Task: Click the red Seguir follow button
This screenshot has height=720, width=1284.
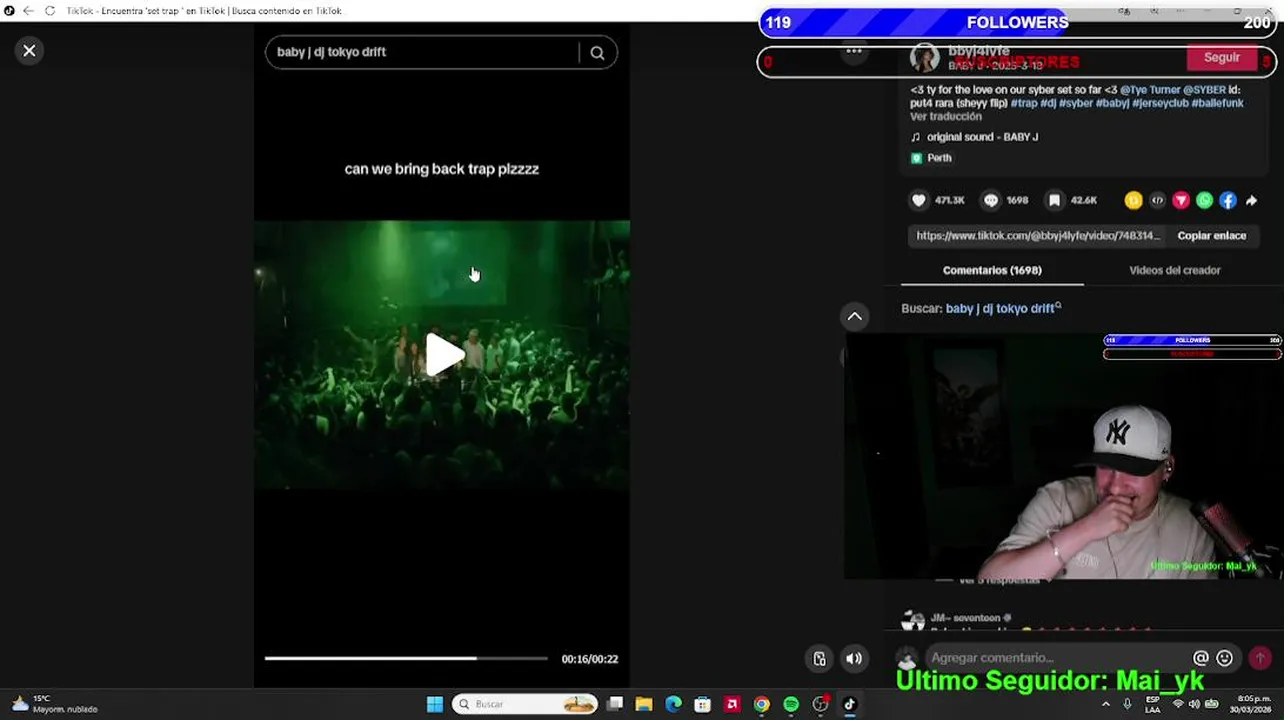Action: click(x=1221, y=58)
